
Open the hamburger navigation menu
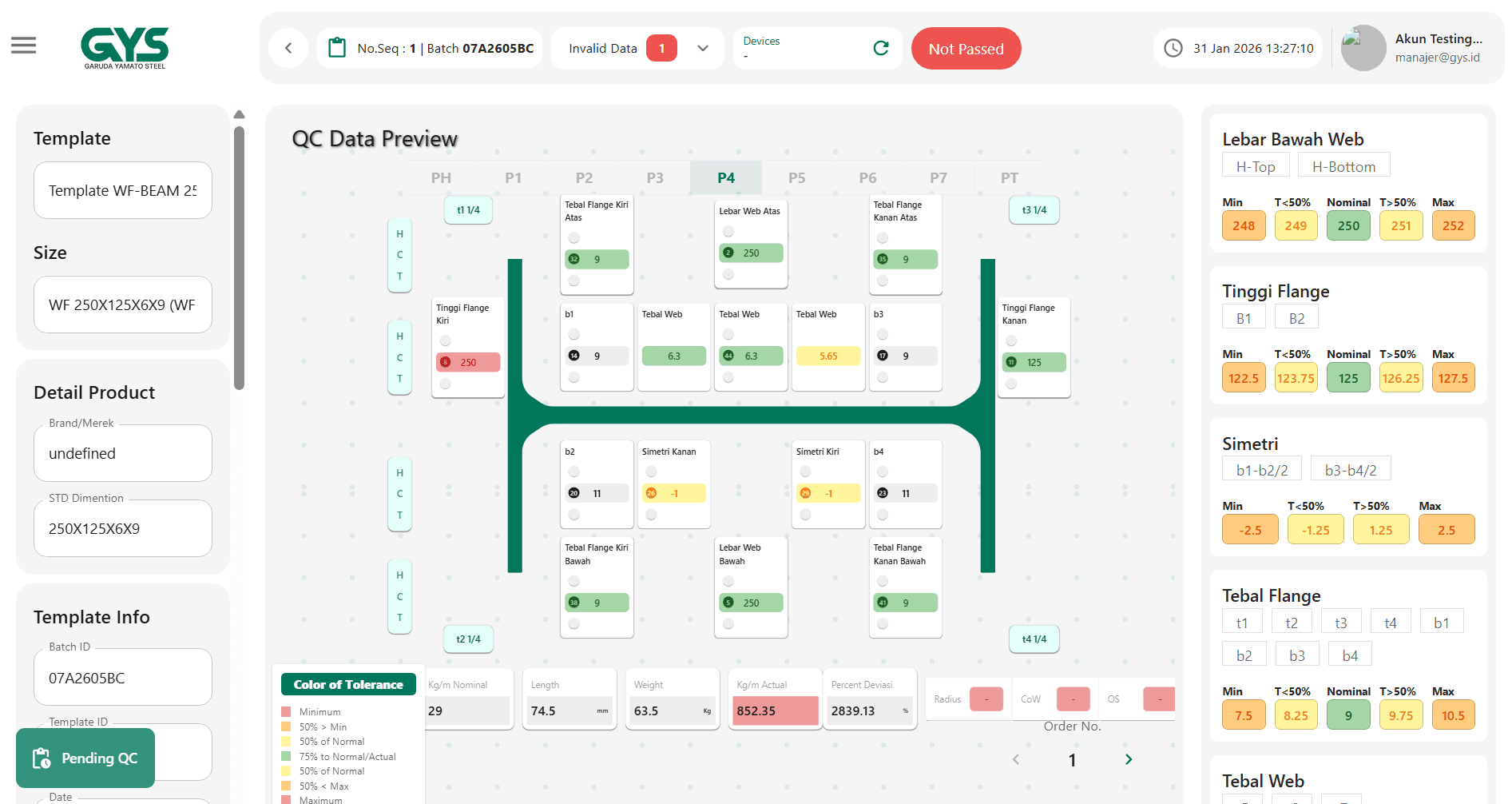pos(23,46)
